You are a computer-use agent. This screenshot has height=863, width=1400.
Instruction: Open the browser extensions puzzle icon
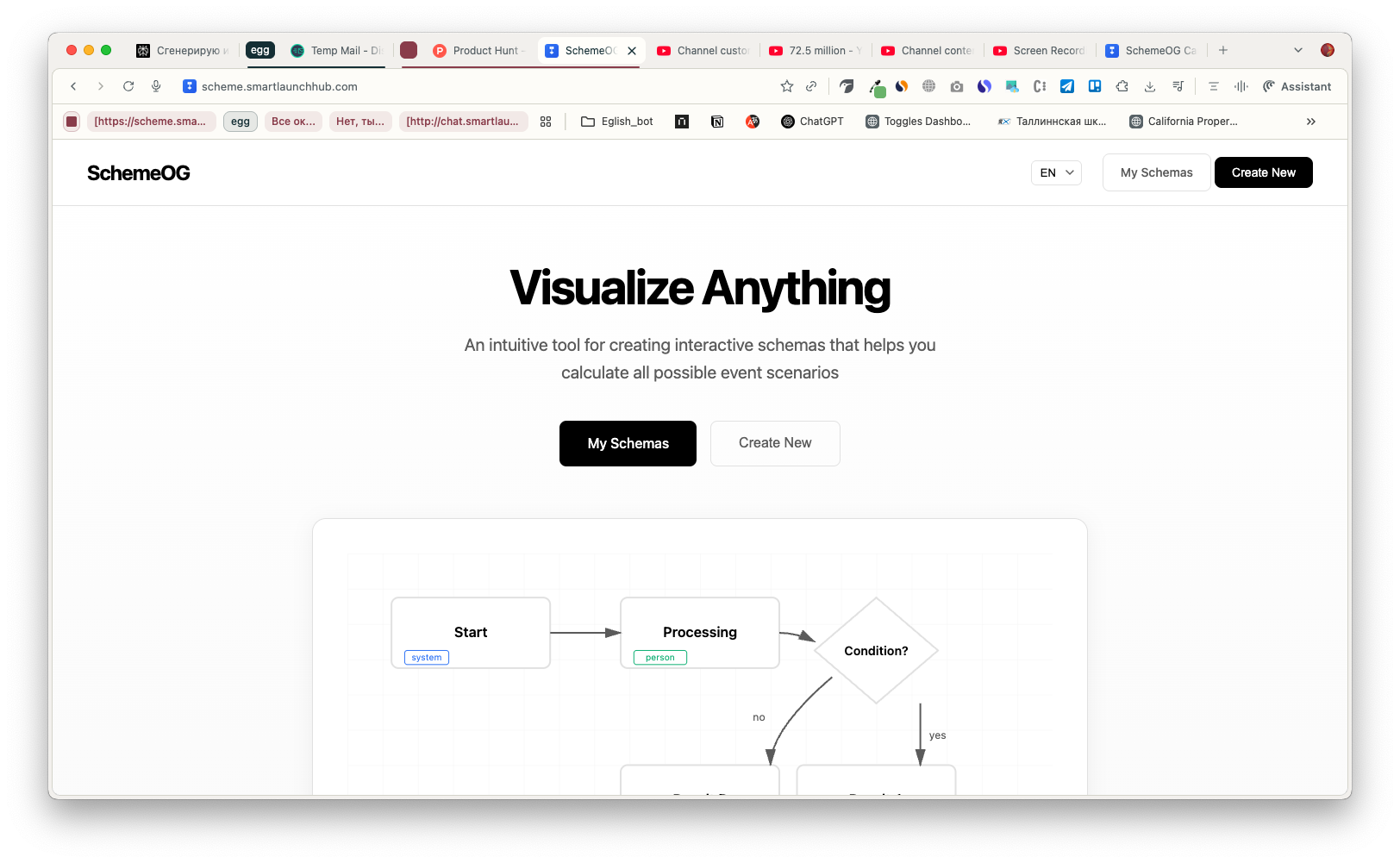pos(1122,86)
